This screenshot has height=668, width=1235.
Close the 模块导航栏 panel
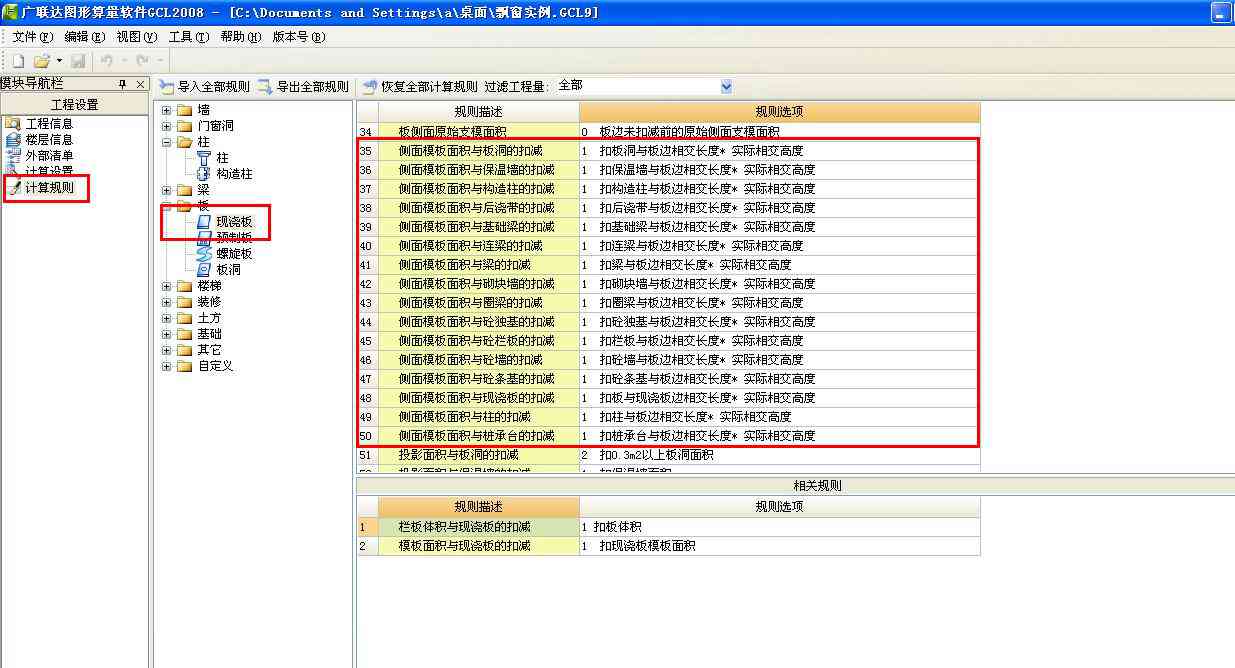pos(140,84)
